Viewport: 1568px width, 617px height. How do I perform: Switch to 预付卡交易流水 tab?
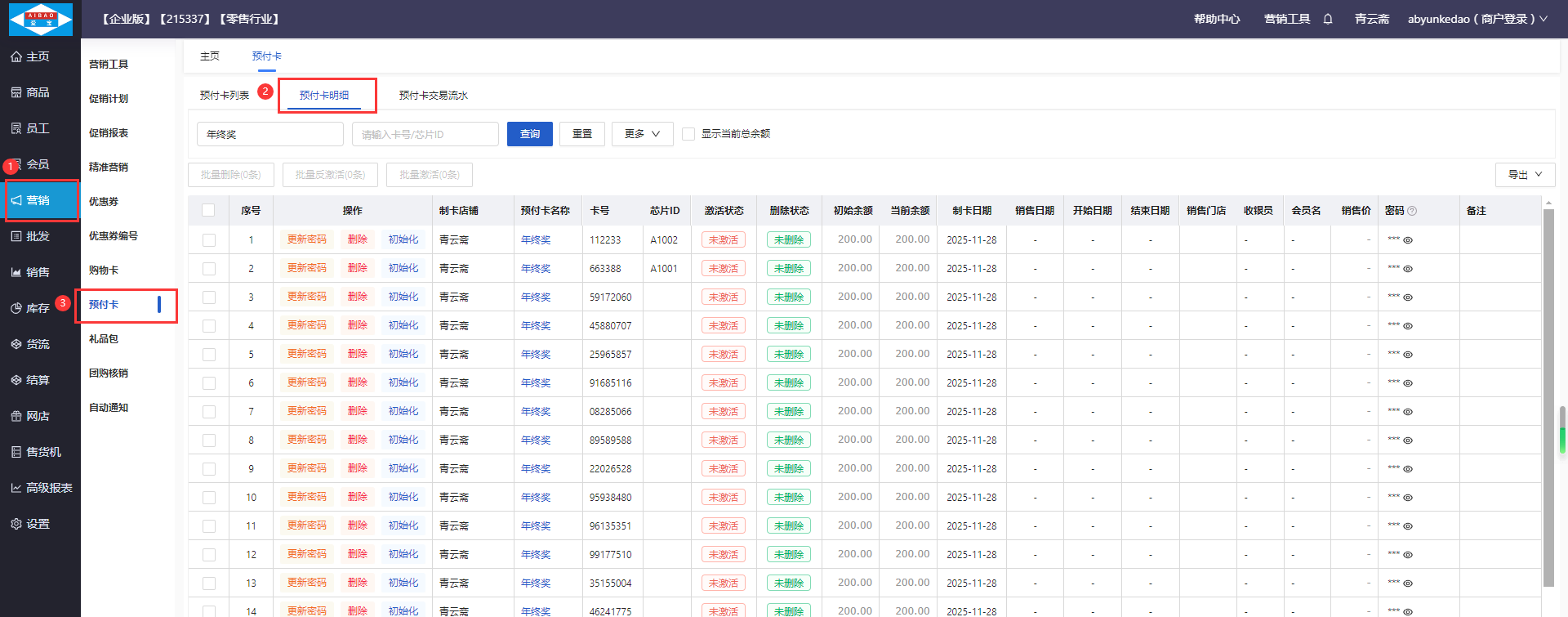(433, 96)
